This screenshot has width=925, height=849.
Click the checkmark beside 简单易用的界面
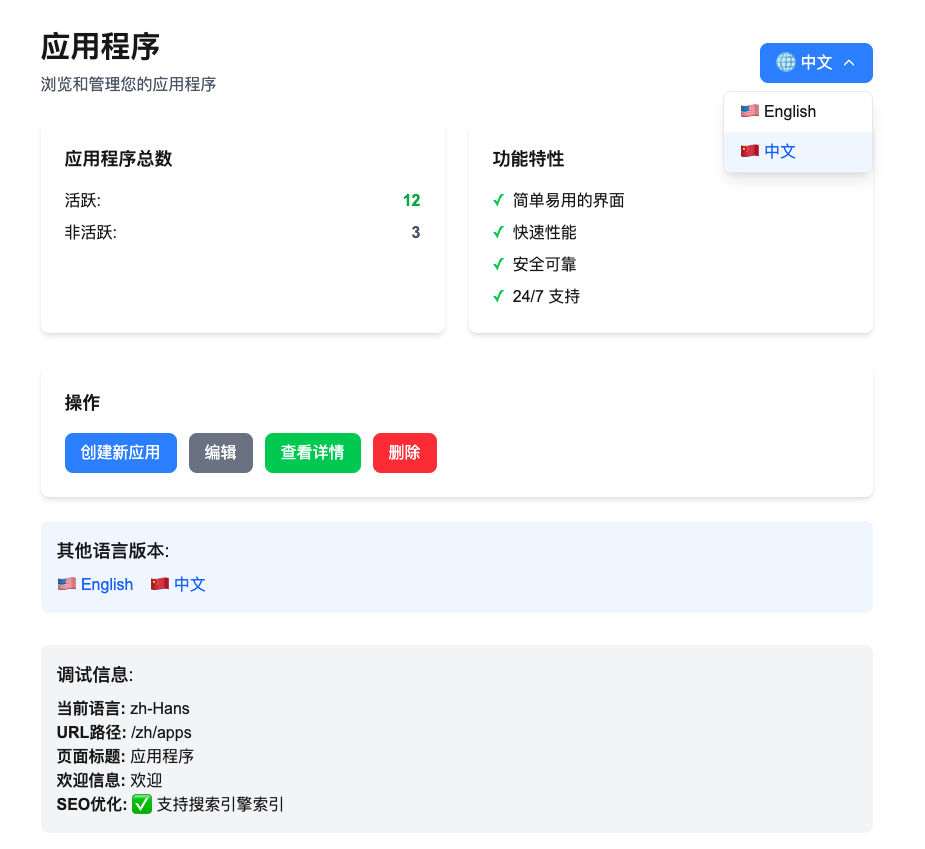click(x=498, y=201)
